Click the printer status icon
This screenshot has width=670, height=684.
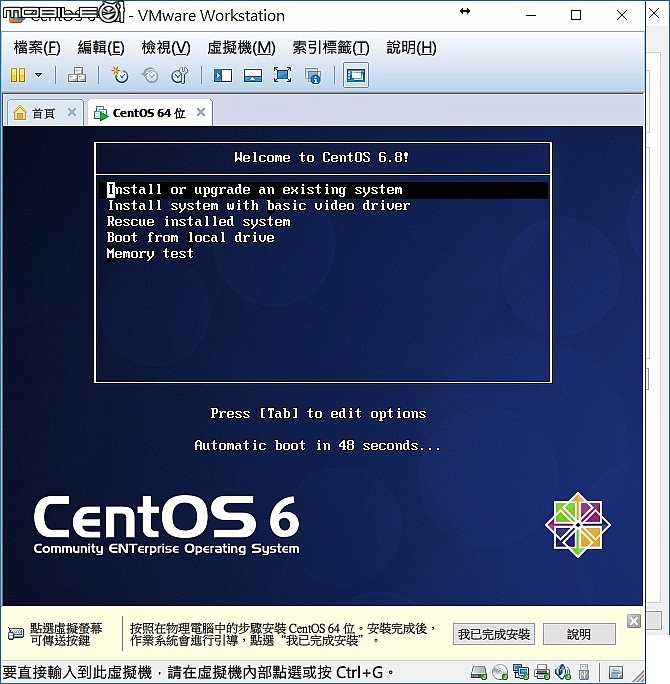[542, 672]
